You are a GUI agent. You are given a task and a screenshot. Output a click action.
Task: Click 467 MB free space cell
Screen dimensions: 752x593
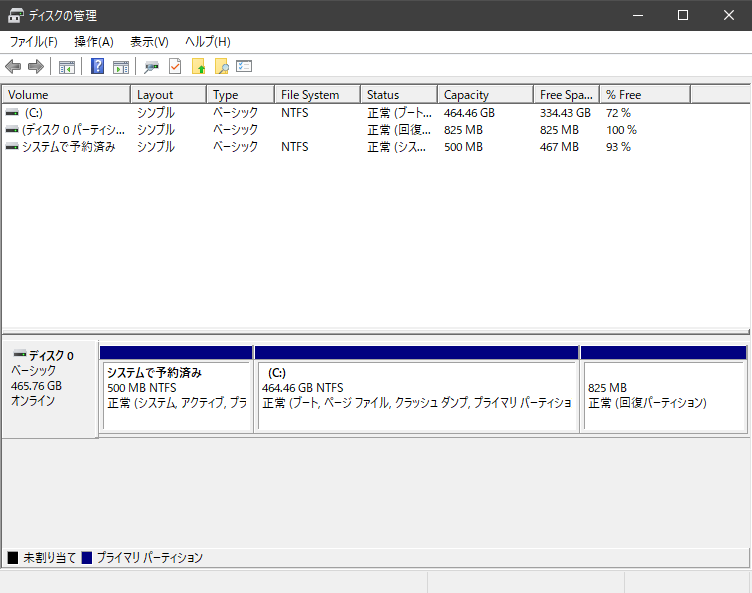coord(559,147)
